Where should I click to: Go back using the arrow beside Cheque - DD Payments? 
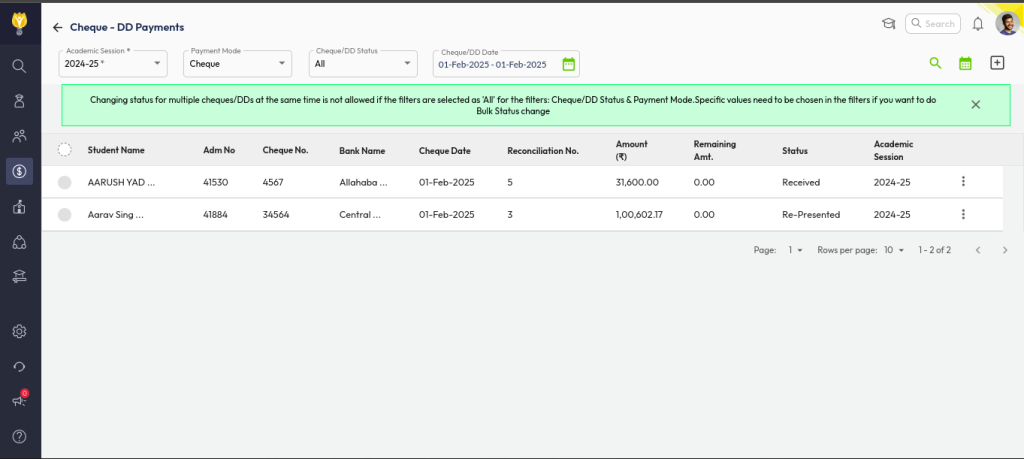point(58,28)
